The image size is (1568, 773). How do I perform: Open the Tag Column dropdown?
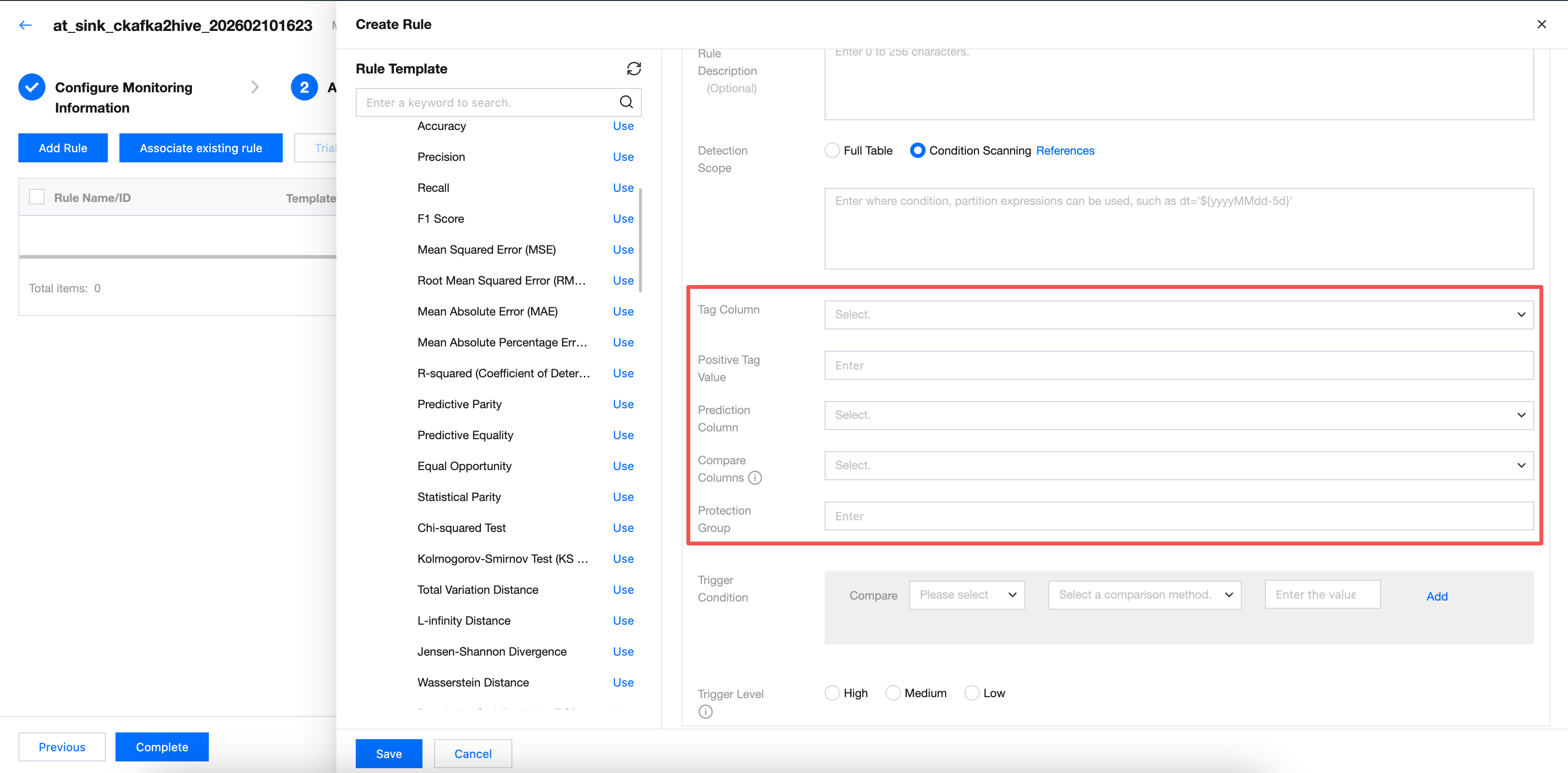1178,315
